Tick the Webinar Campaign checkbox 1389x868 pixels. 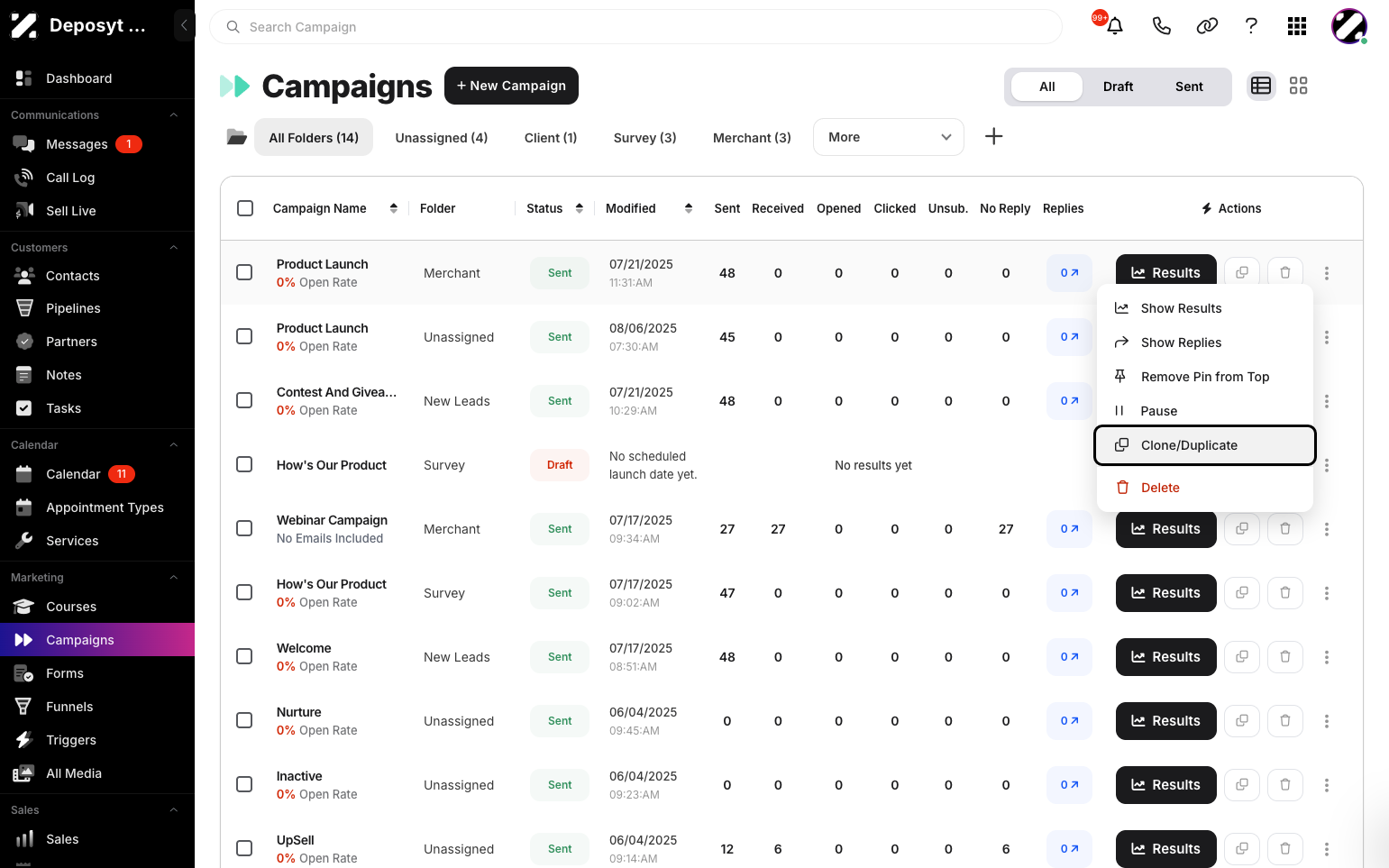244,528
